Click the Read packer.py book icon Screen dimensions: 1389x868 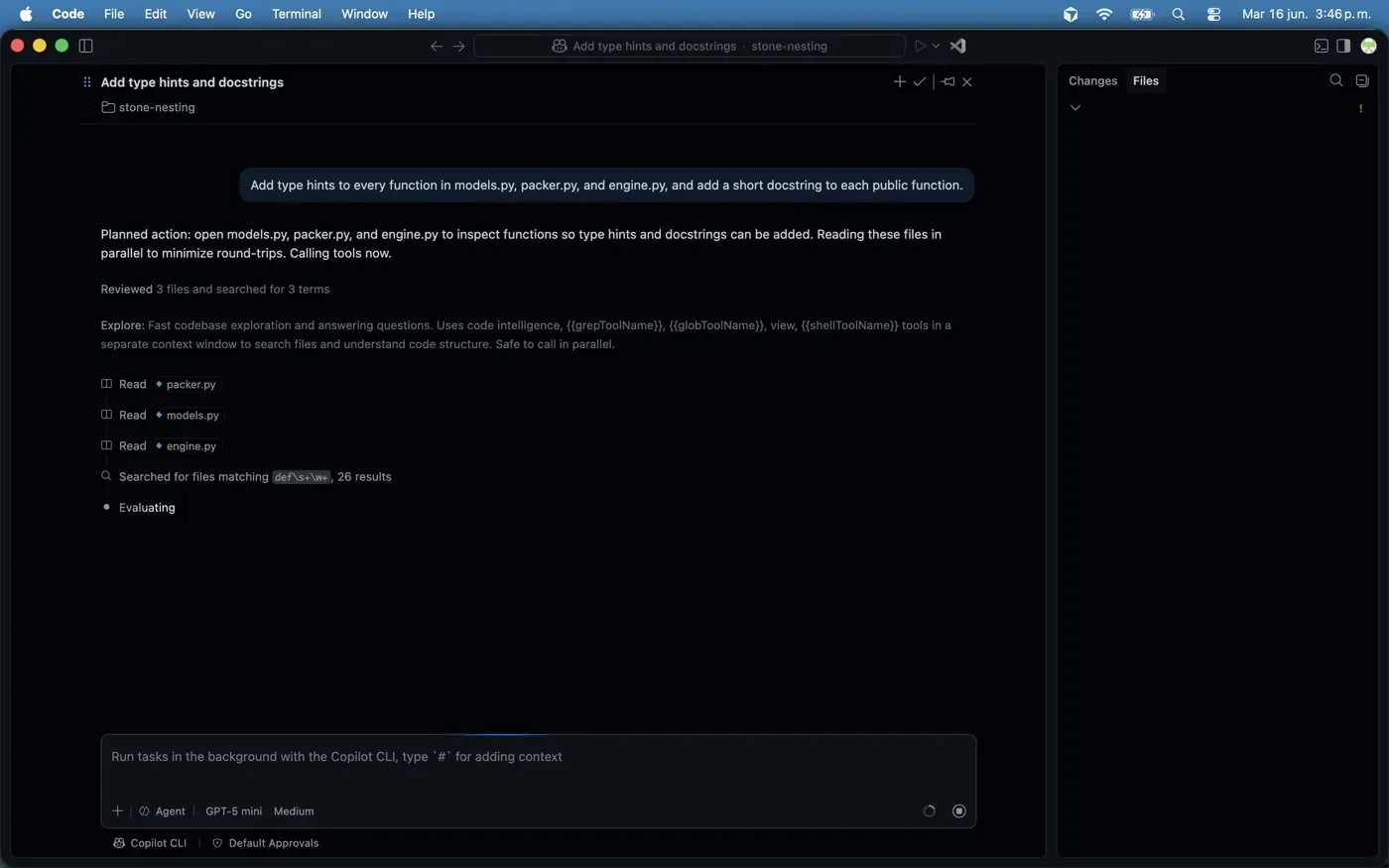tap(106, 384)
